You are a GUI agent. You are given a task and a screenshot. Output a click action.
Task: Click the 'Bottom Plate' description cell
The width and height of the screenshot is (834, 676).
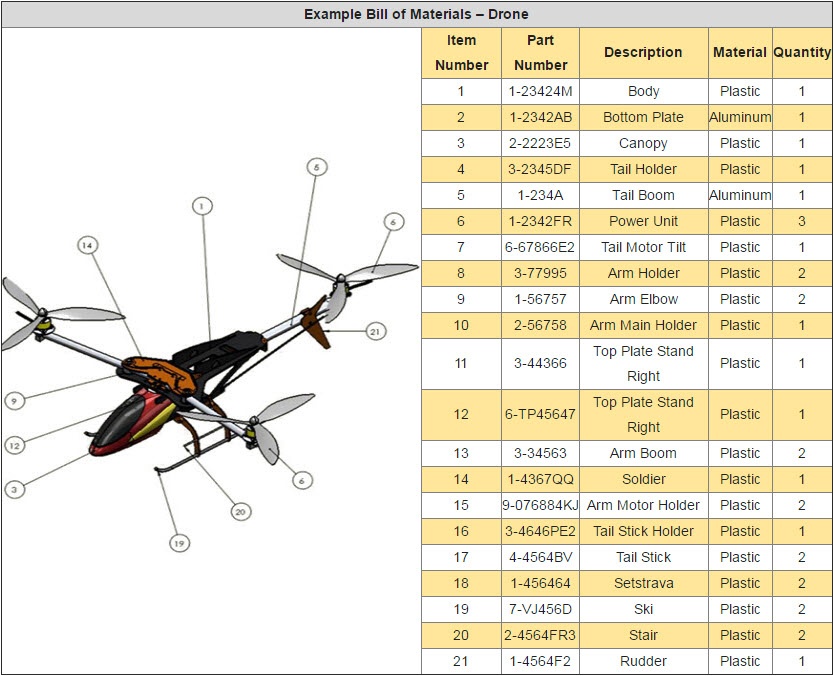(x=643, y=117)
